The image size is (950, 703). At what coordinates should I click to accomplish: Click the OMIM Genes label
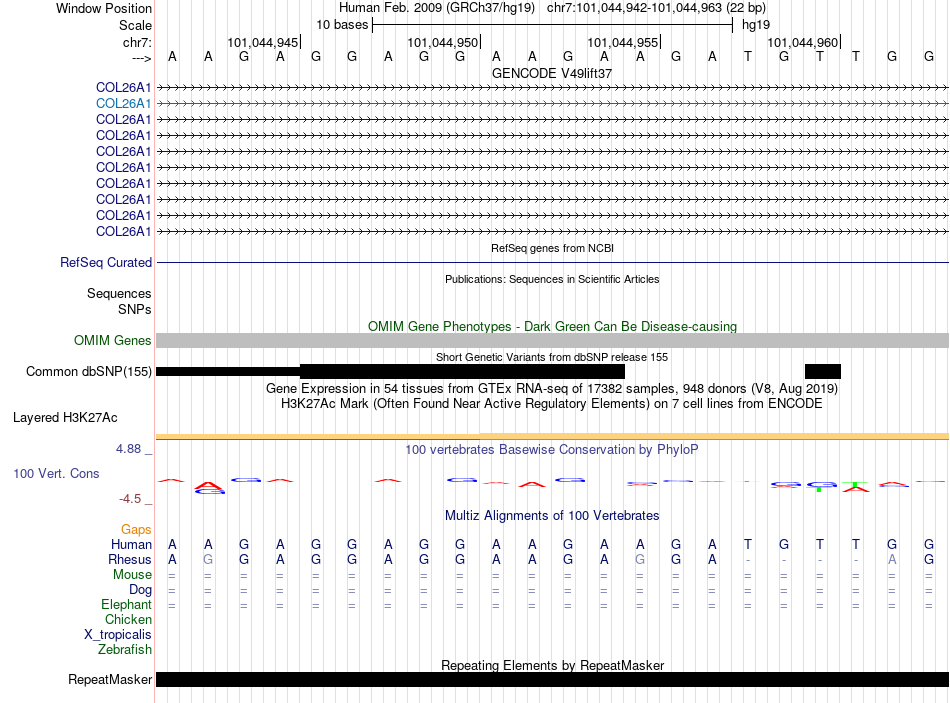tap(112, 341)
